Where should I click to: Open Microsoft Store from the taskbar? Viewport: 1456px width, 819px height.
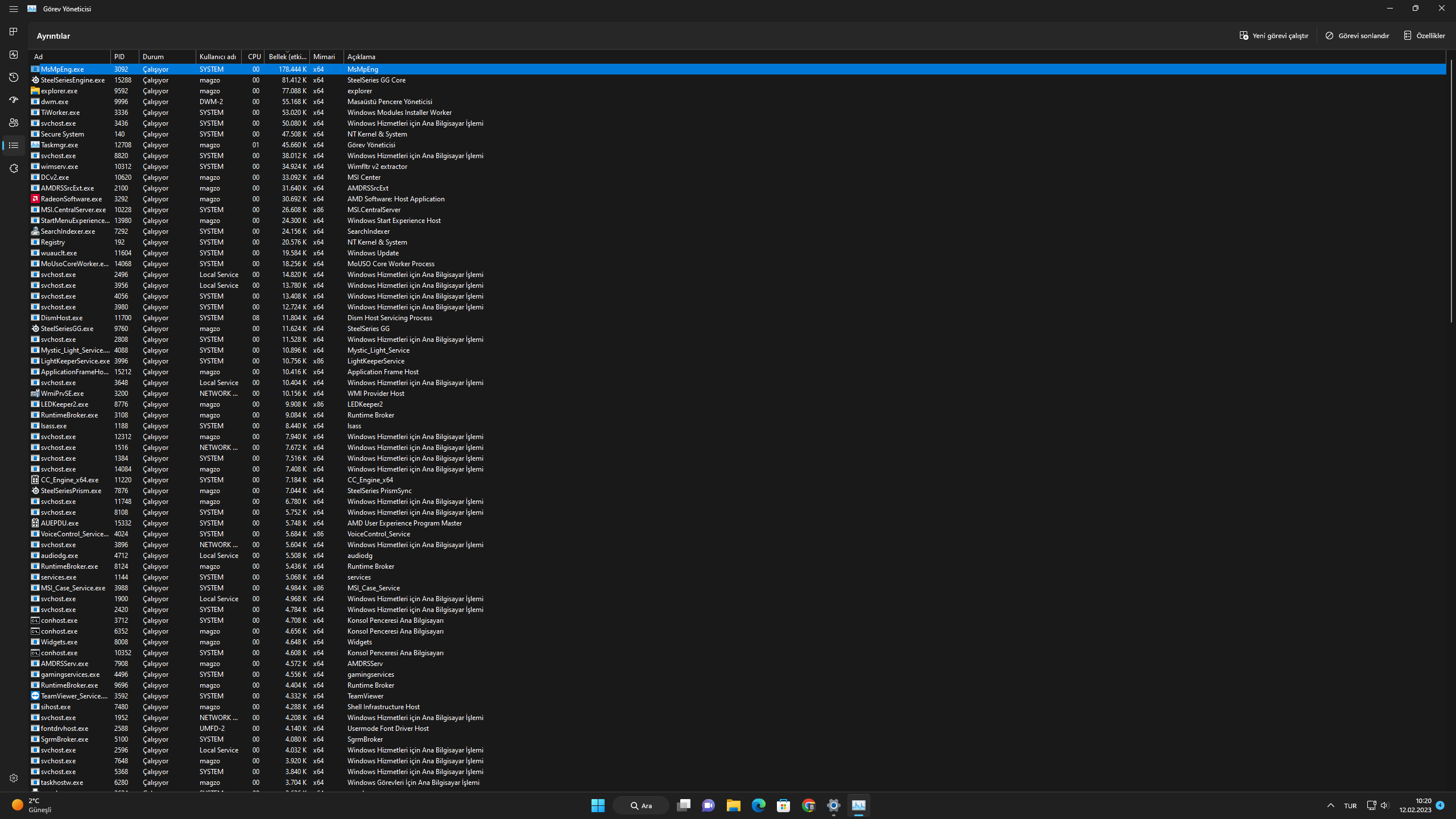(x=784, y=805)
